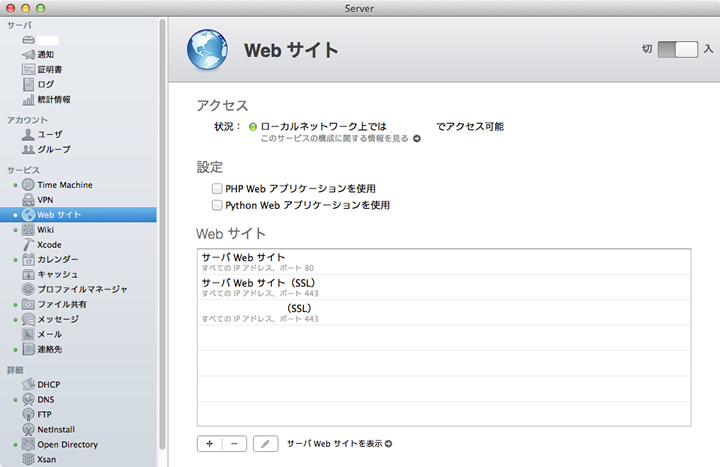Open the ログ logs icon
Viewport: 720px width, 467px height.
tap(28, 84)
